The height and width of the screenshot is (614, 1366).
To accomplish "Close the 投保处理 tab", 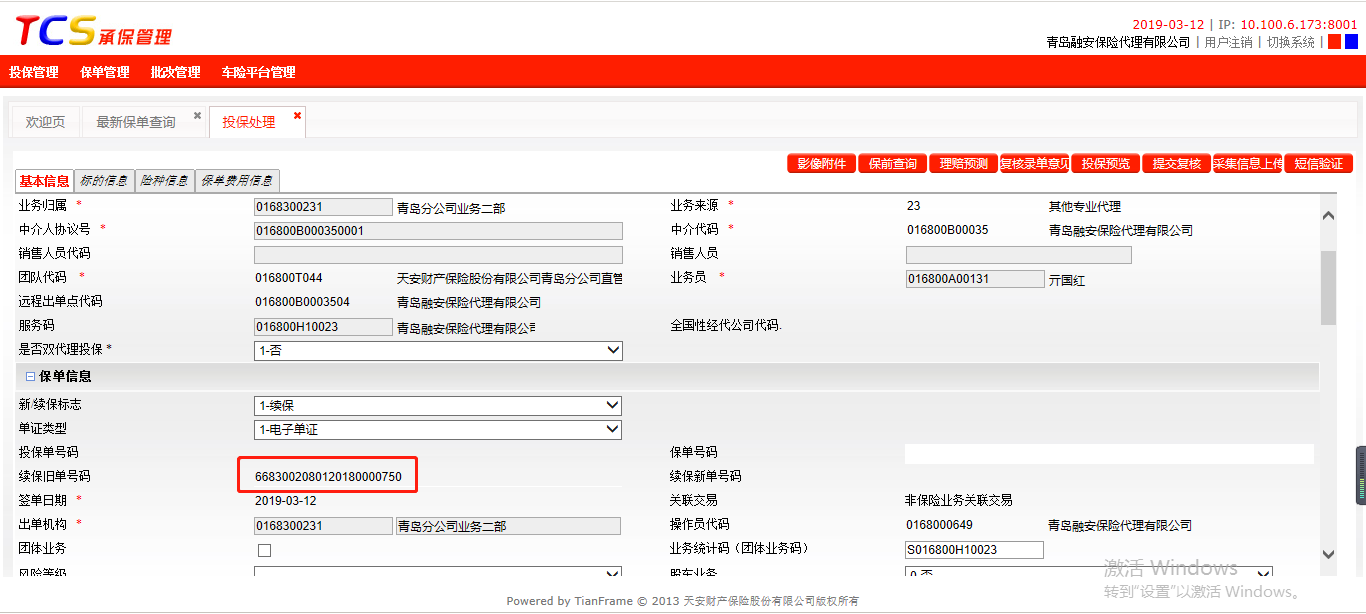I will (297, 116).
